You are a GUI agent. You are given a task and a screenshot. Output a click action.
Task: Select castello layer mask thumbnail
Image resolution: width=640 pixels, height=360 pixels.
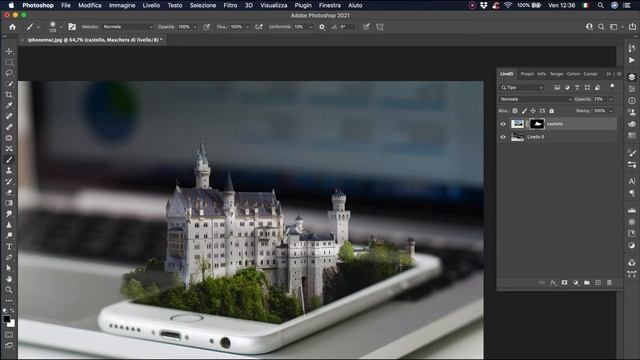click(x=537, y=124)
